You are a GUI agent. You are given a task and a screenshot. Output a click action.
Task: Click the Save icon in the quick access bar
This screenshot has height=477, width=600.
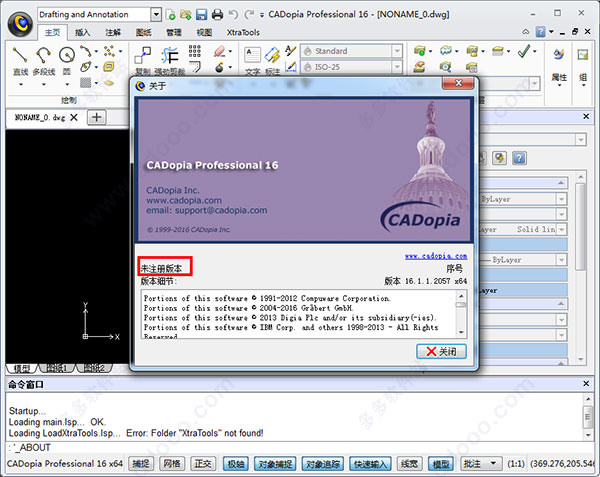coord(201,15)
